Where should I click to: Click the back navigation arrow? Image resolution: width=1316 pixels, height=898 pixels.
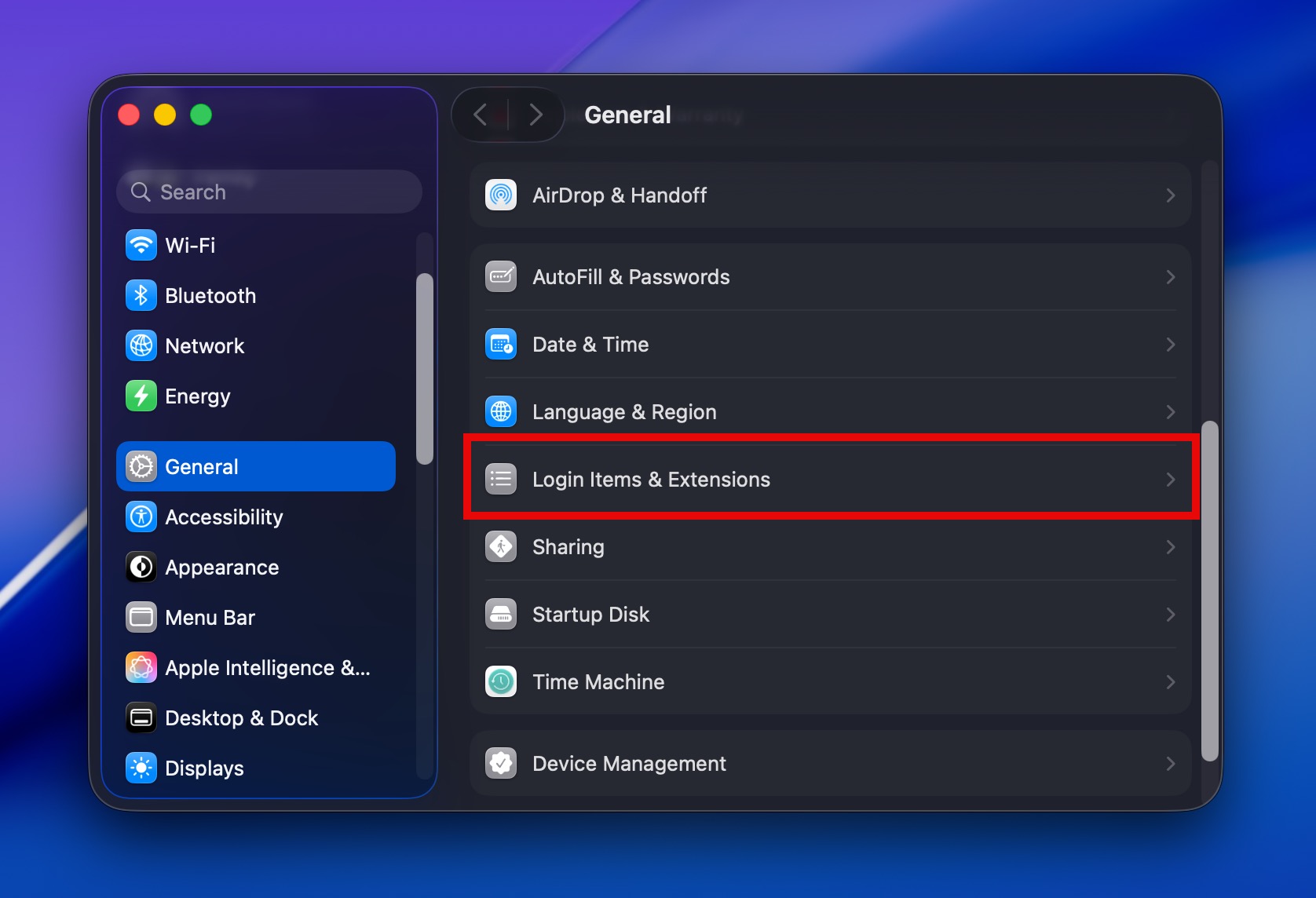click(x=481, y=114)
